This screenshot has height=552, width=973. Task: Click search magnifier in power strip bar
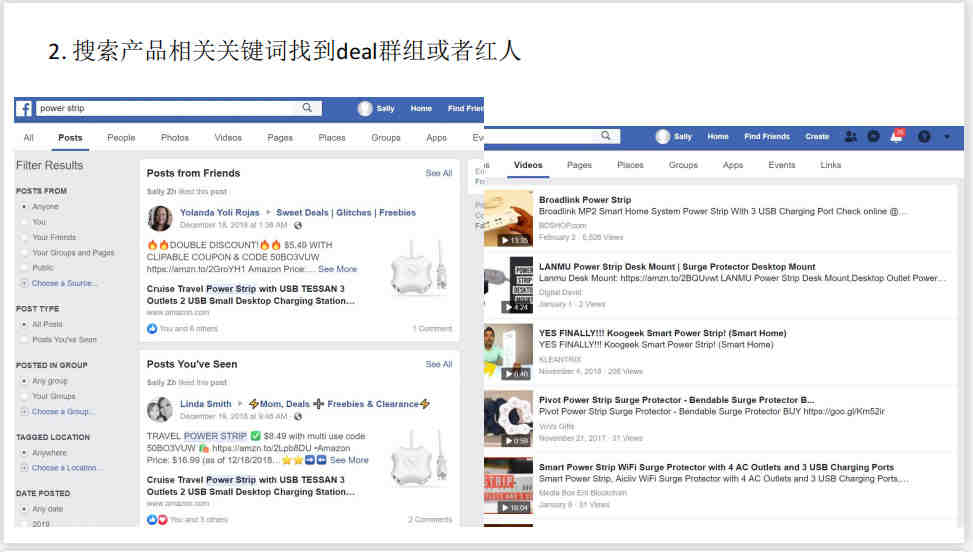click(x=307, y=108)
